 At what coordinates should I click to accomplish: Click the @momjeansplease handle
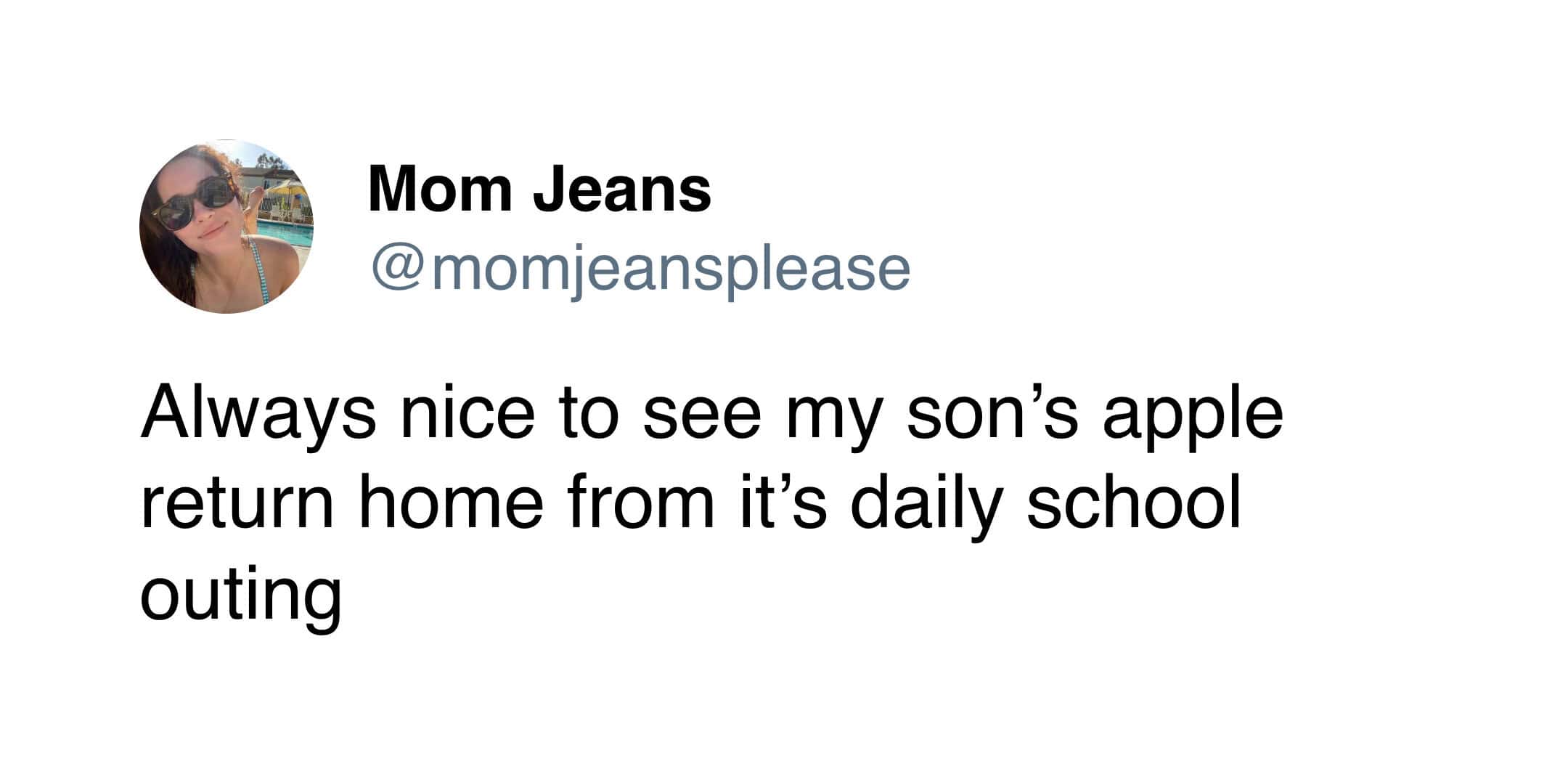click(x=640, y=270)
